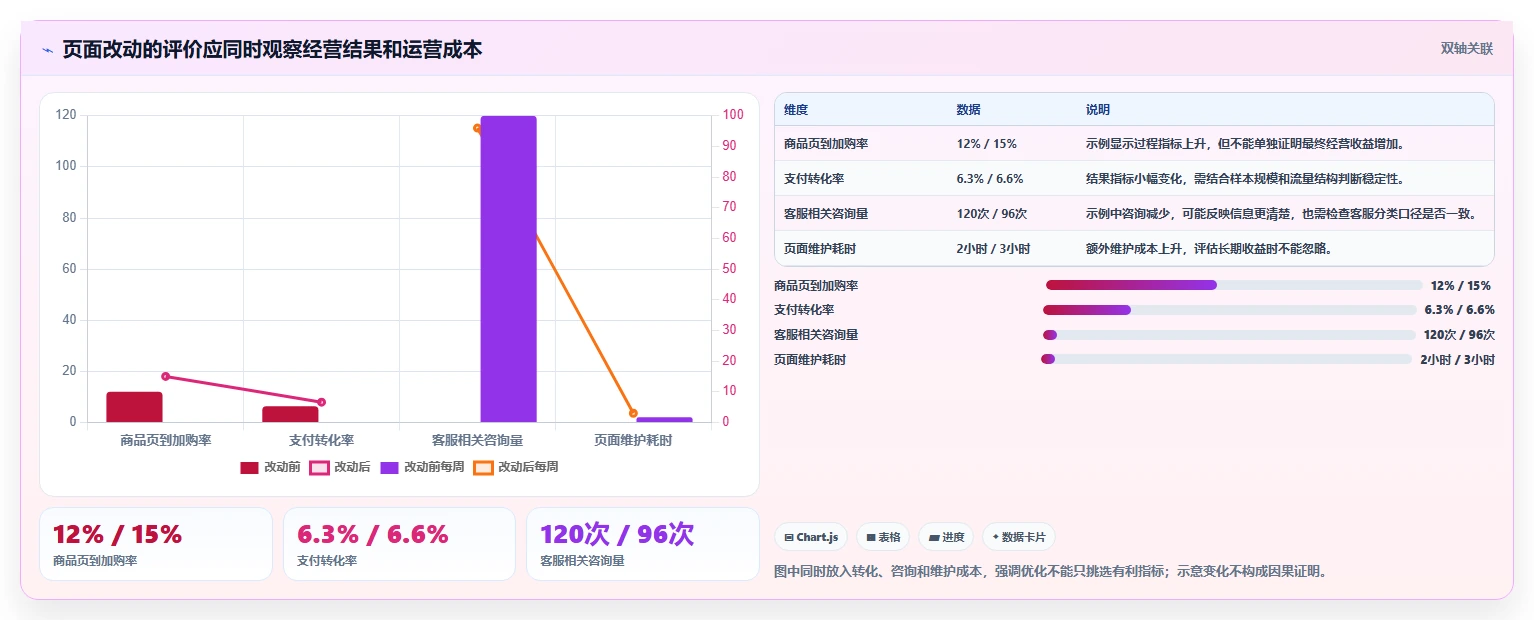Click the pink line point above 商品页到加购率
The width and height of the screenshot is (1534, 620).
pyautogui.click(x=166, y=376)
